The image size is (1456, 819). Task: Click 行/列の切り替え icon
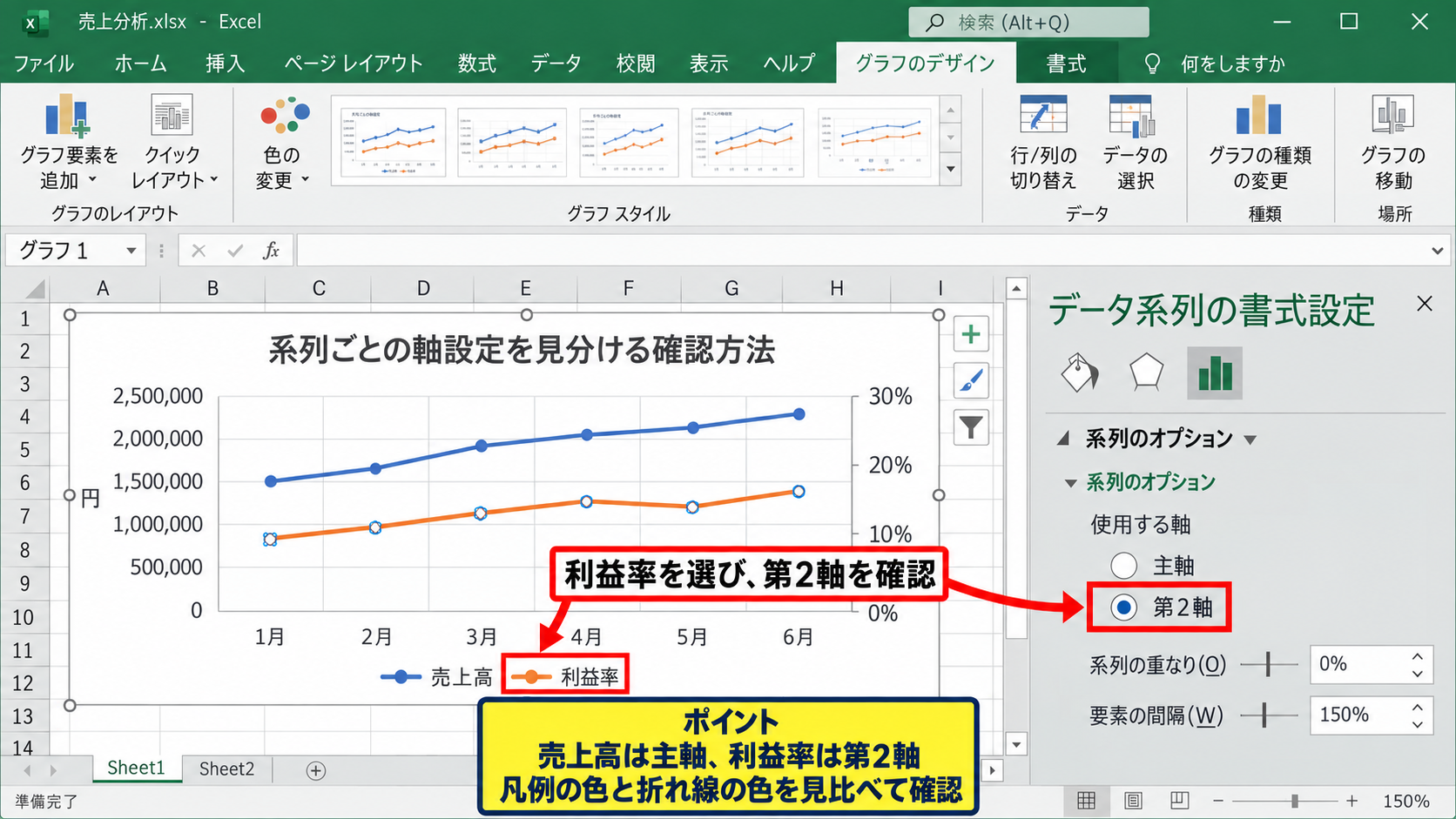coord(1043,116)
